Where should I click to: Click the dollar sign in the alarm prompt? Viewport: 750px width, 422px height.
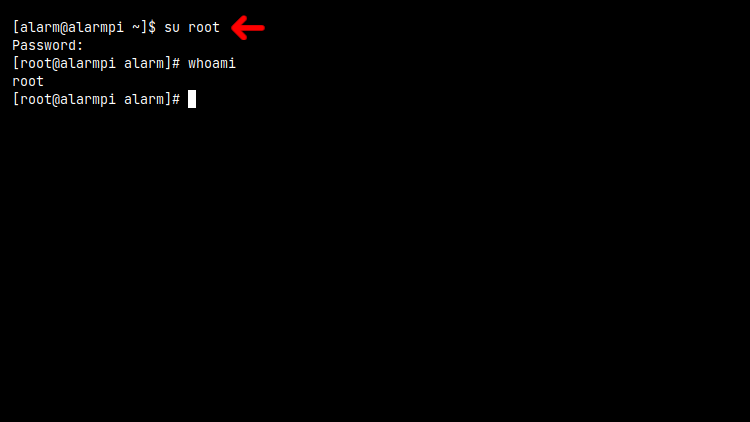tap(152, 27)
